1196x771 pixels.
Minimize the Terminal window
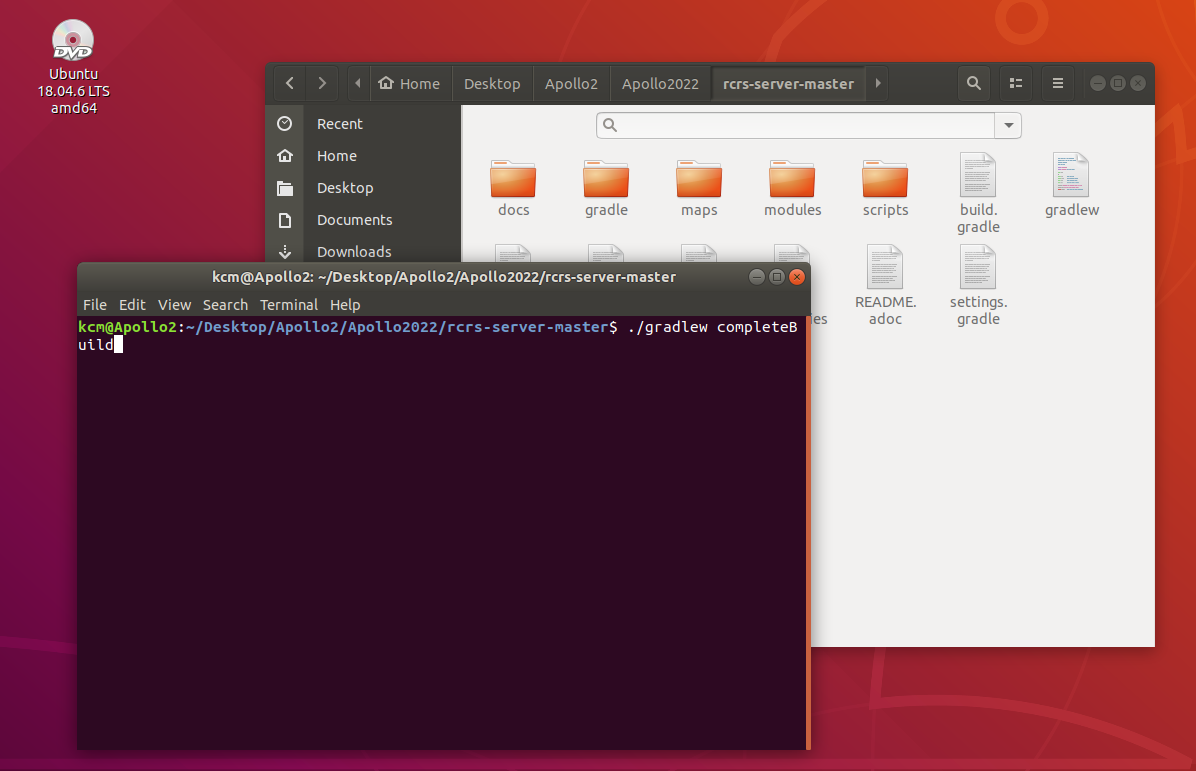point(757,277)
